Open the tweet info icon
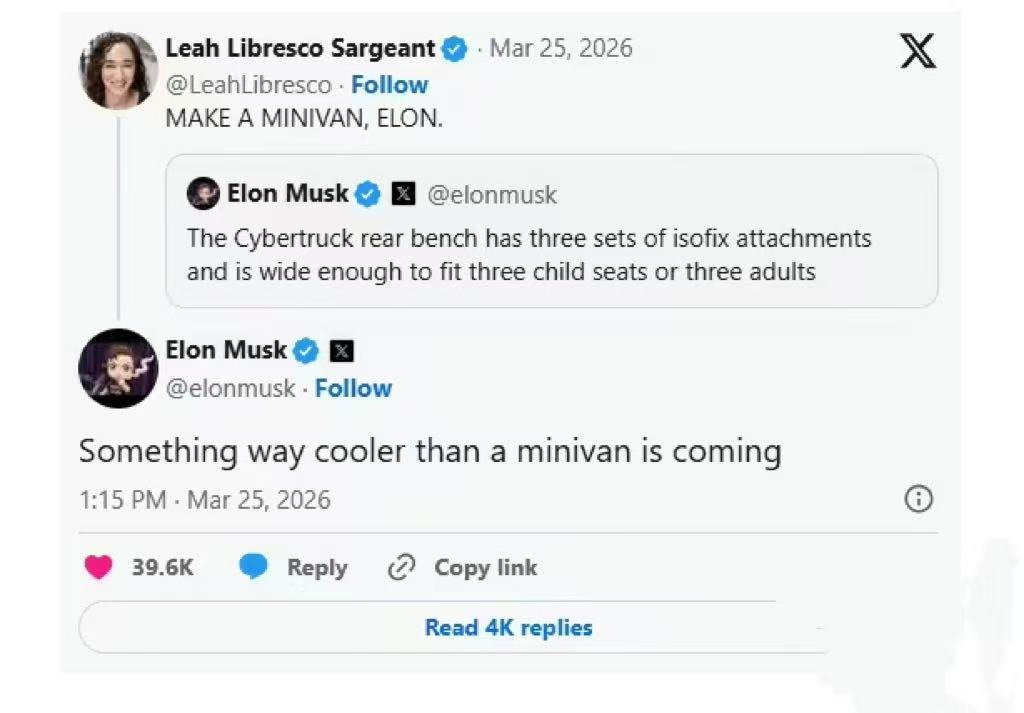The image size is (1024, 713). coord(917,499)
